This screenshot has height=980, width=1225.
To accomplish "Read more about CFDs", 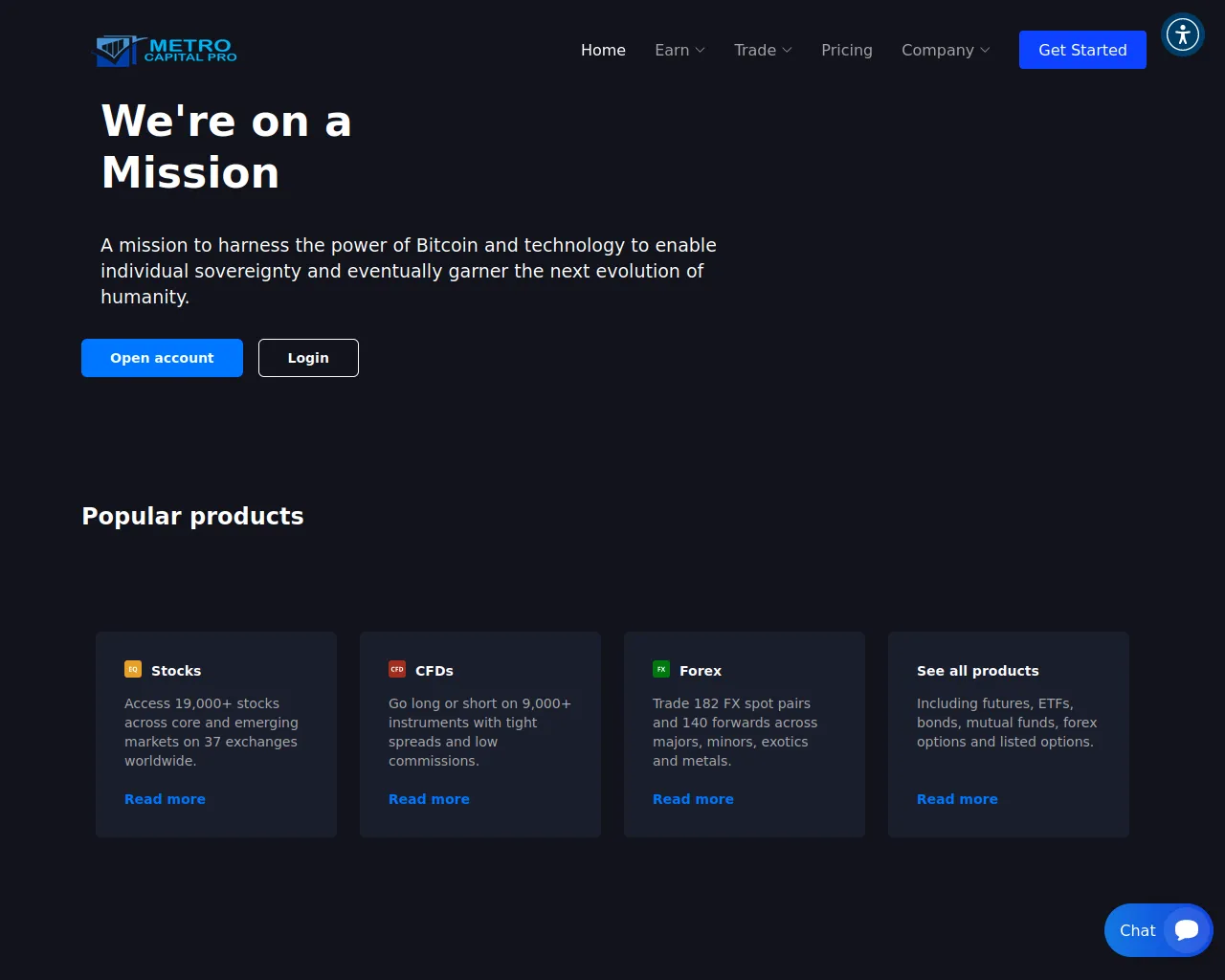I will [x=429, y=799].
